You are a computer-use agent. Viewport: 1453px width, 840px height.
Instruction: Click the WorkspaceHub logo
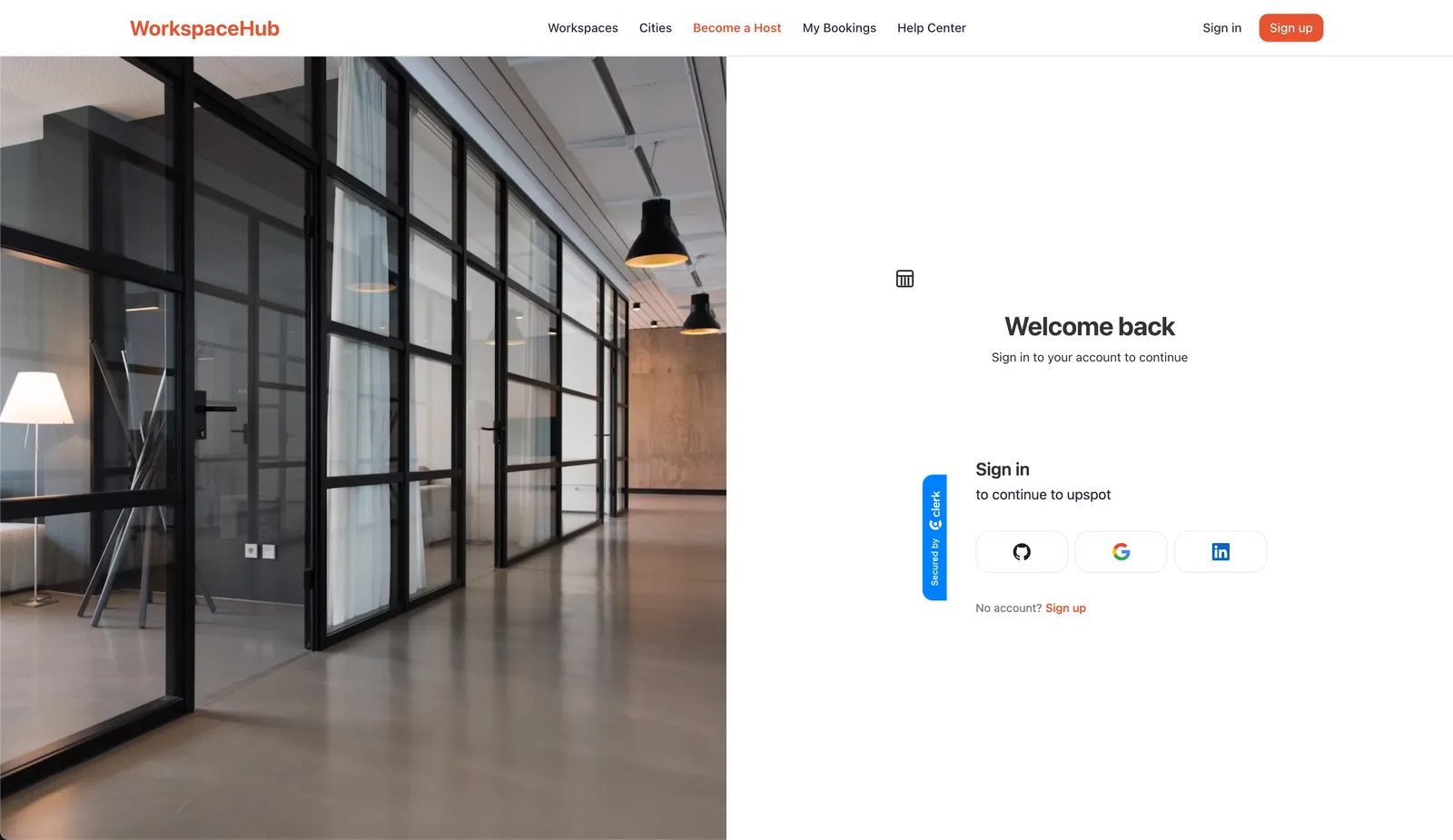coord(204,28)
